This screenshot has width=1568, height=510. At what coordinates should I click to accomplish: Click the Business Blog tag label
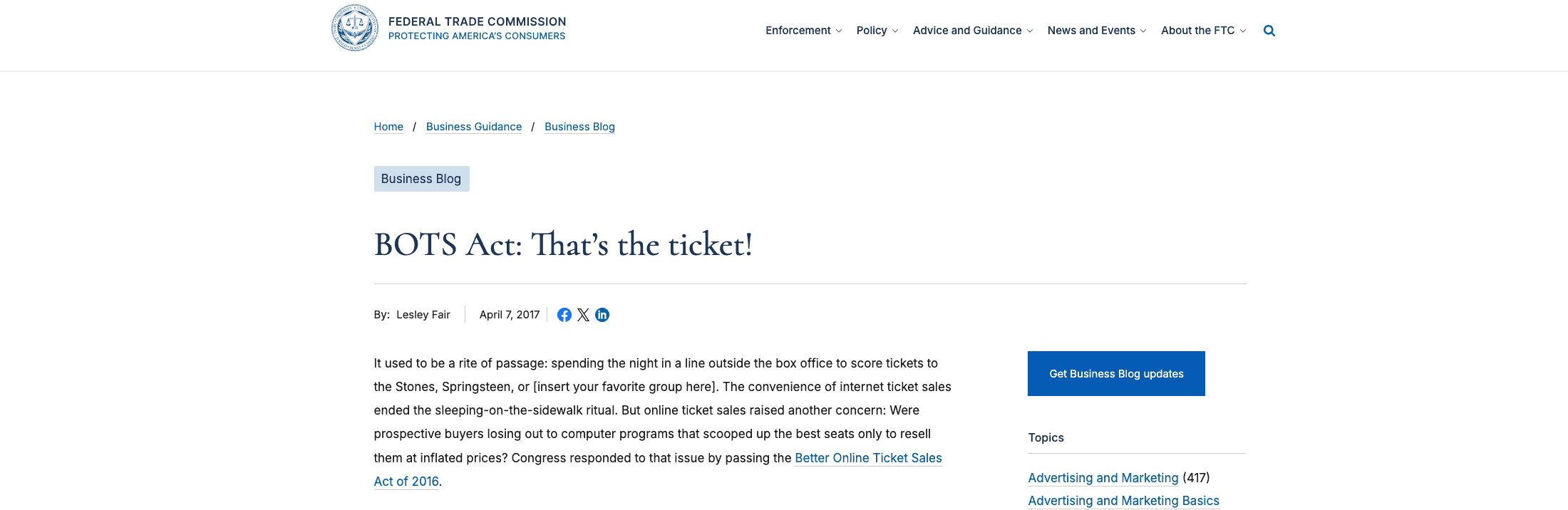coord(421,179)
